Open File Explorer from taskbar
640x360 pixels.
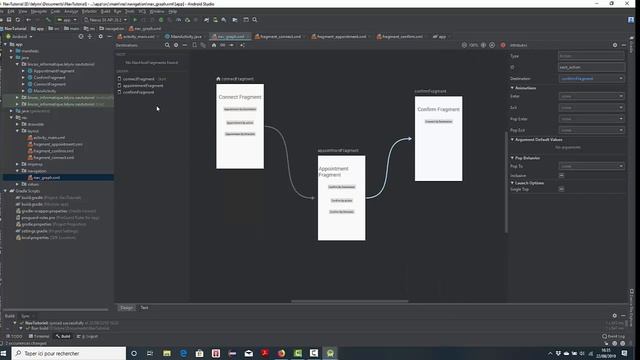click(167, 353)
